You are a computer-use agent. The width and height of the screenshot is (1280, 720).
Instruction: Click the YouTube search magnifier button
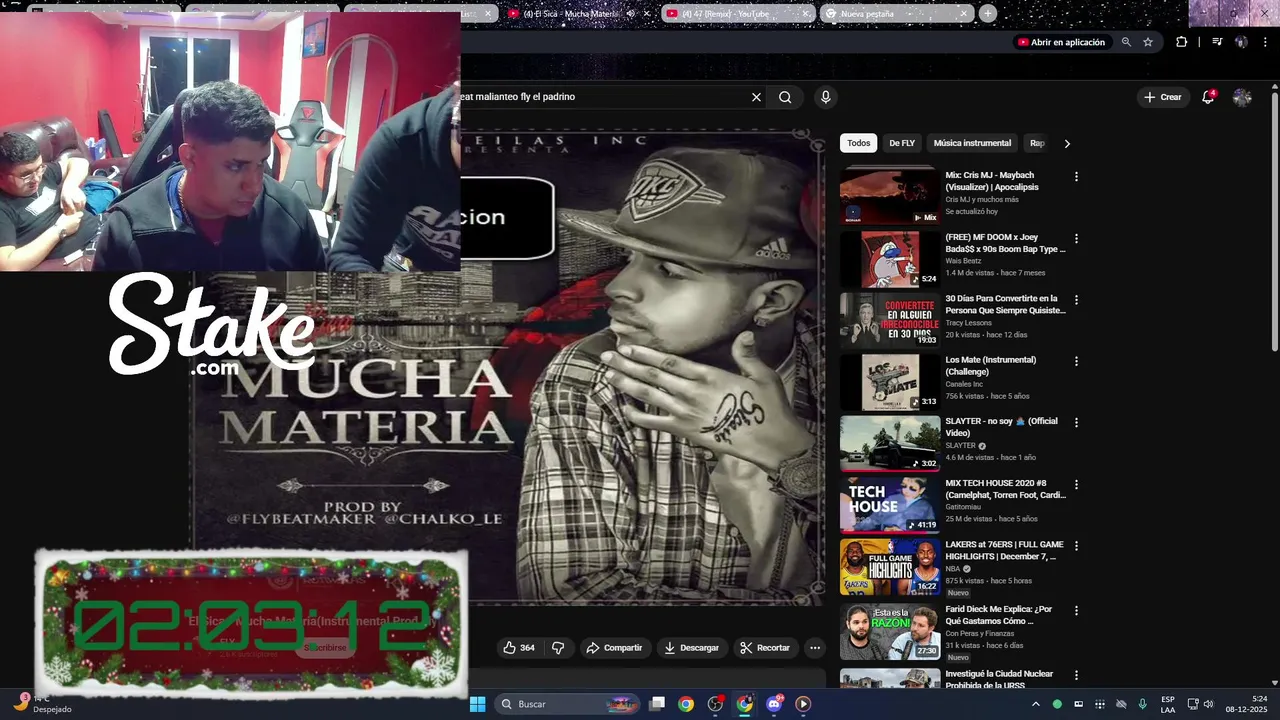(x=785, y=97)
